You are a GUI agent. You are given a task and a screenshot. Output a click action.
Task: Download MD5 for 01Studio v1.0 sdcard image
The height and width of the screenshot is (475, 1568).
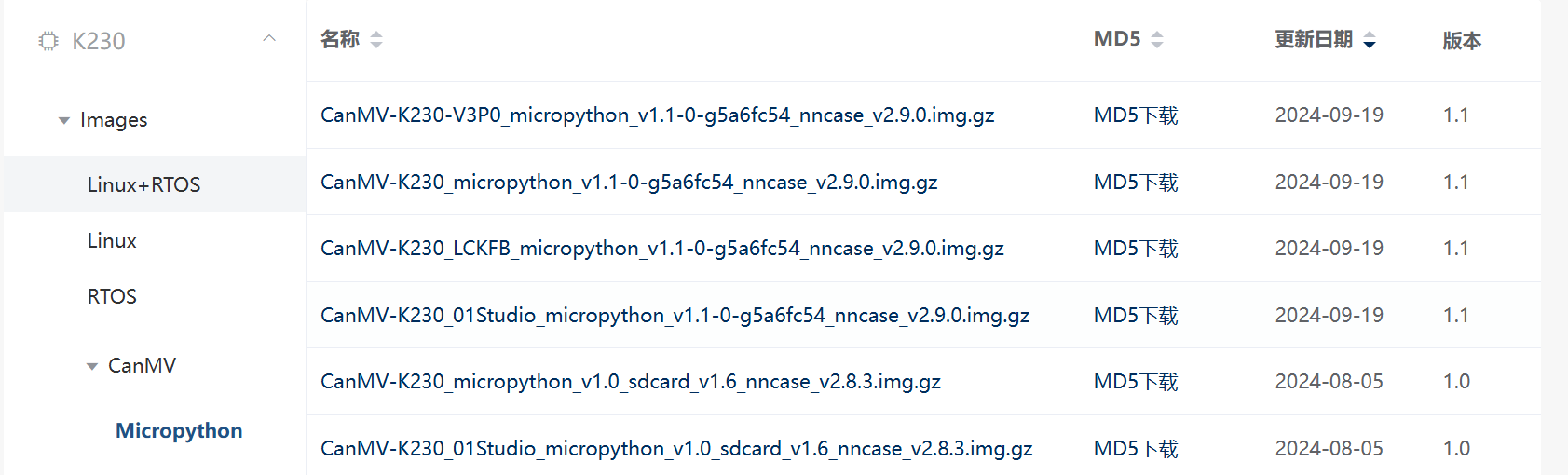tap(1136, 448)
